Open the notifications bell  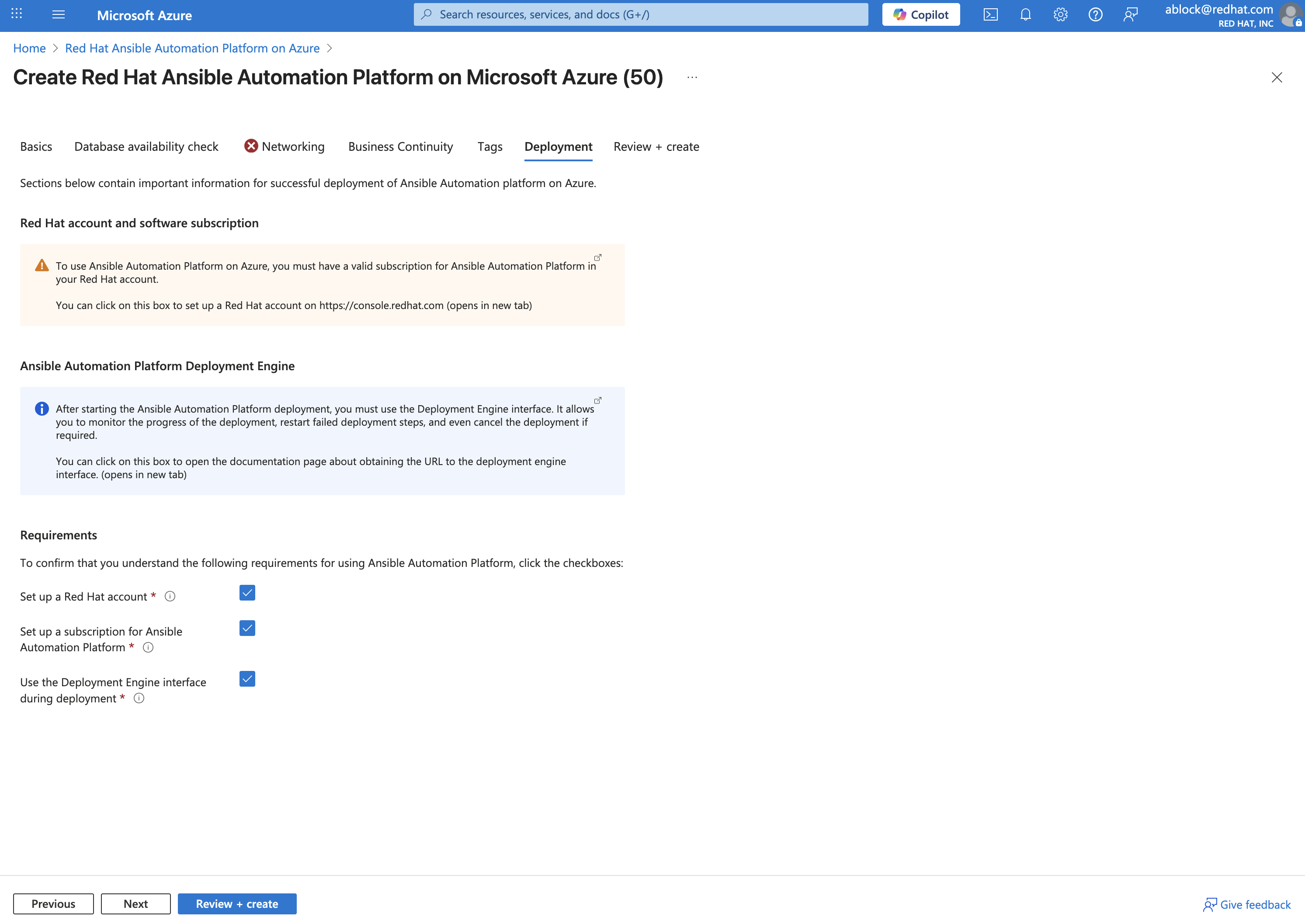(x=1025, y=14)
